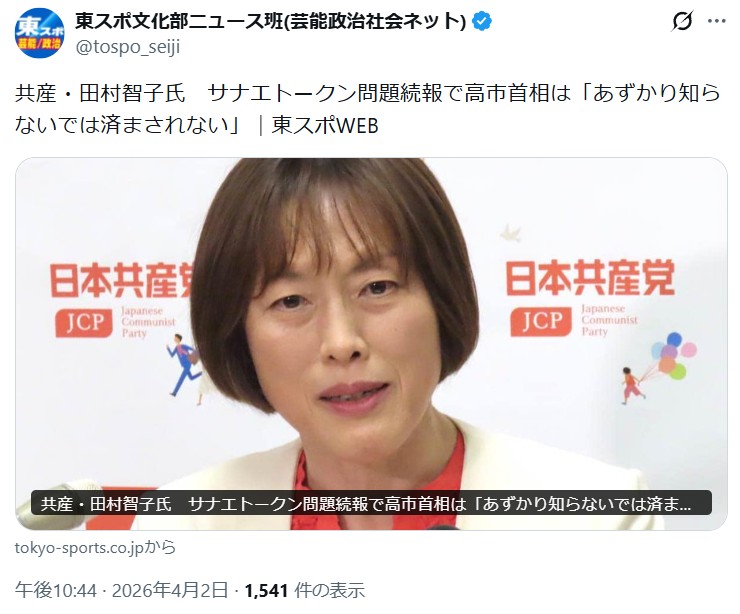Screen dimensions: 740x614
Task: Click the blue verified badge
Action: (482, 21)
